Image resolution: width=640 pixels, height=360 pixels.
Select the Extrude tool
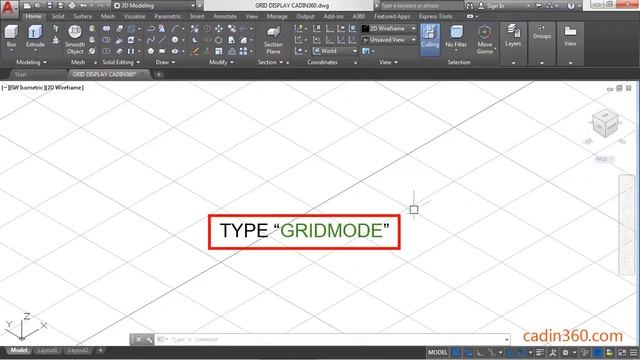[35, 37]
